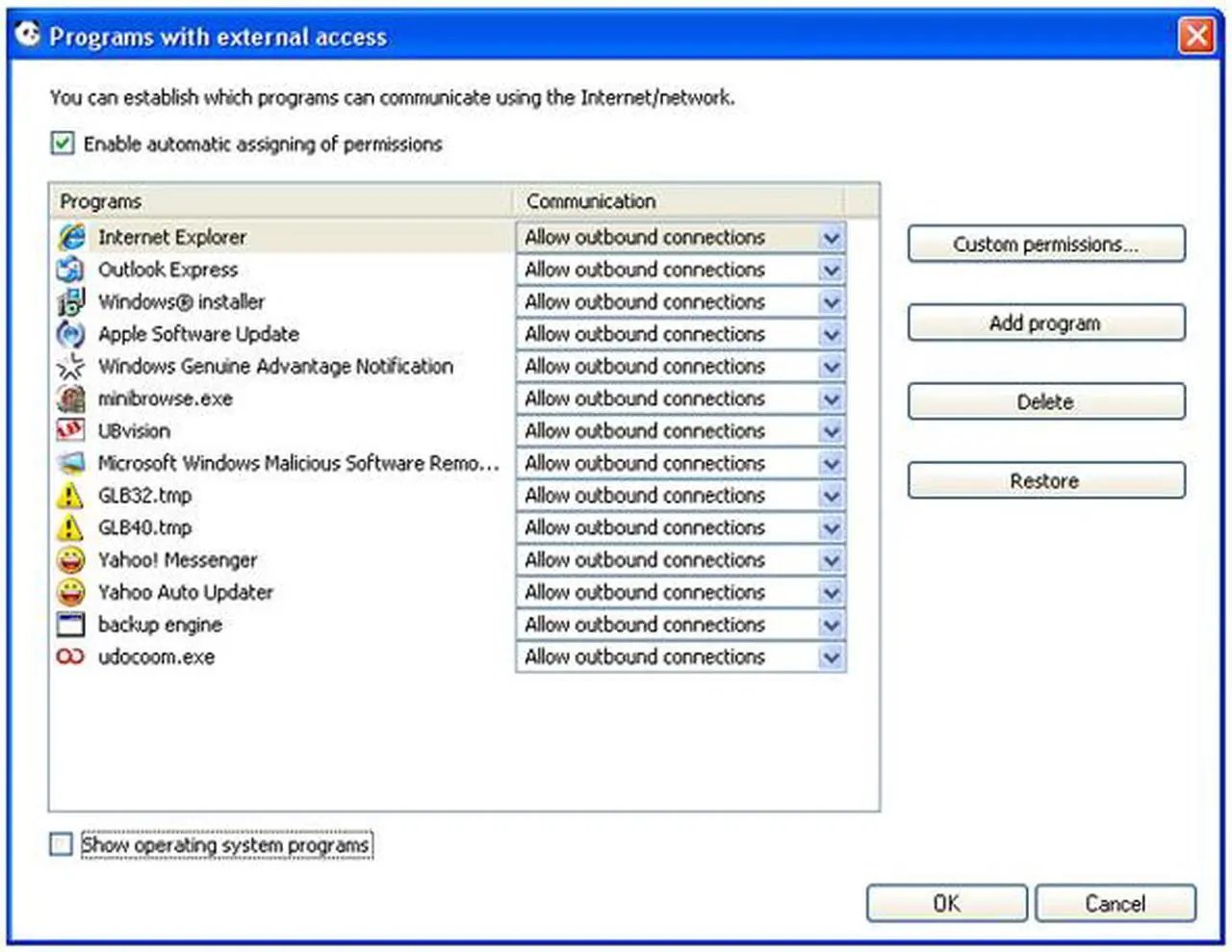The height and width of the screenshot is (952, 1232).
Task: Select the GLB40.tmp program name
Action: [144, 527]
